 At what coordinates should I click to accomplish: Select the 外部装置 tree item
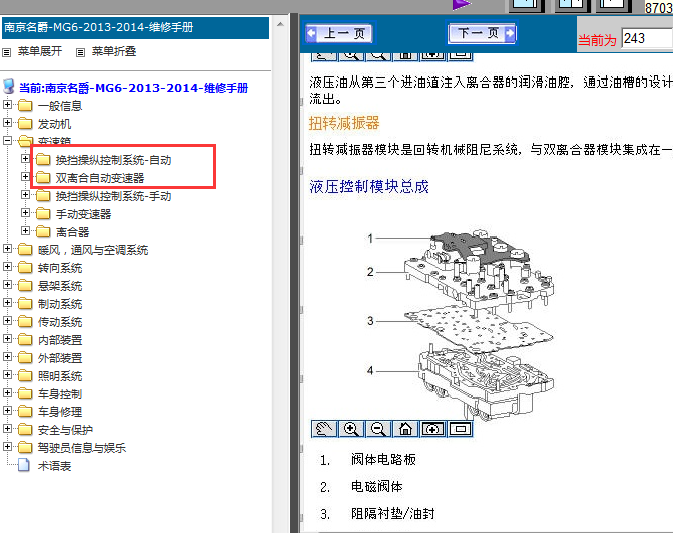[60, 358]
